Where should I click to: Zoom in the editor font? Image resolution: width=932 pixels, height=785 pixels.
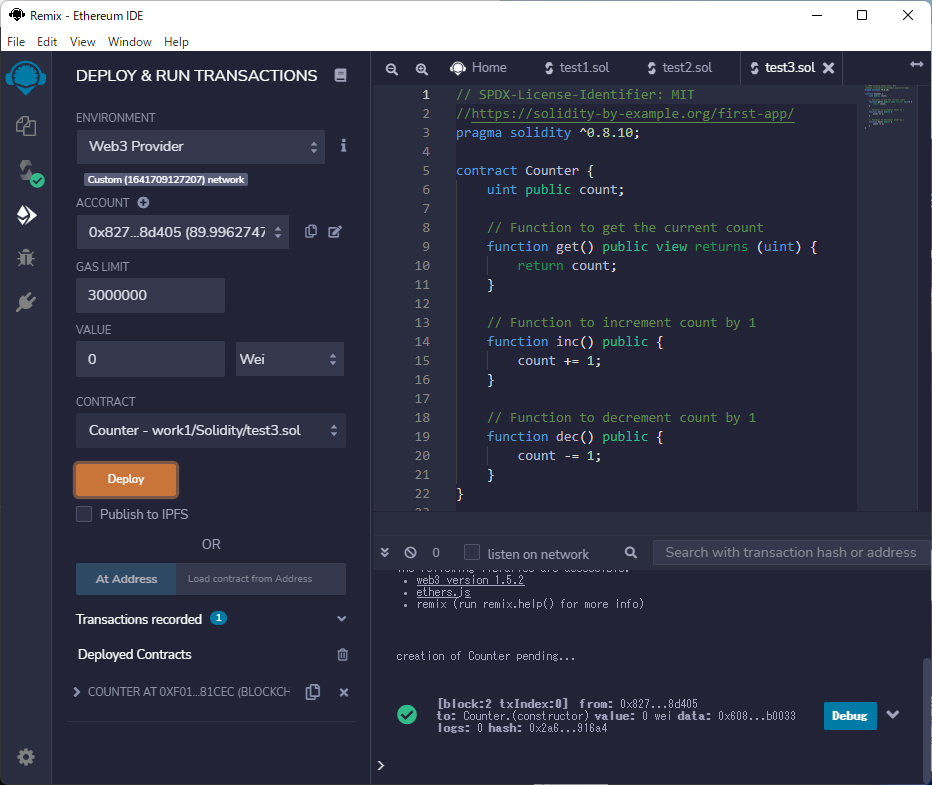pos(422,68)
